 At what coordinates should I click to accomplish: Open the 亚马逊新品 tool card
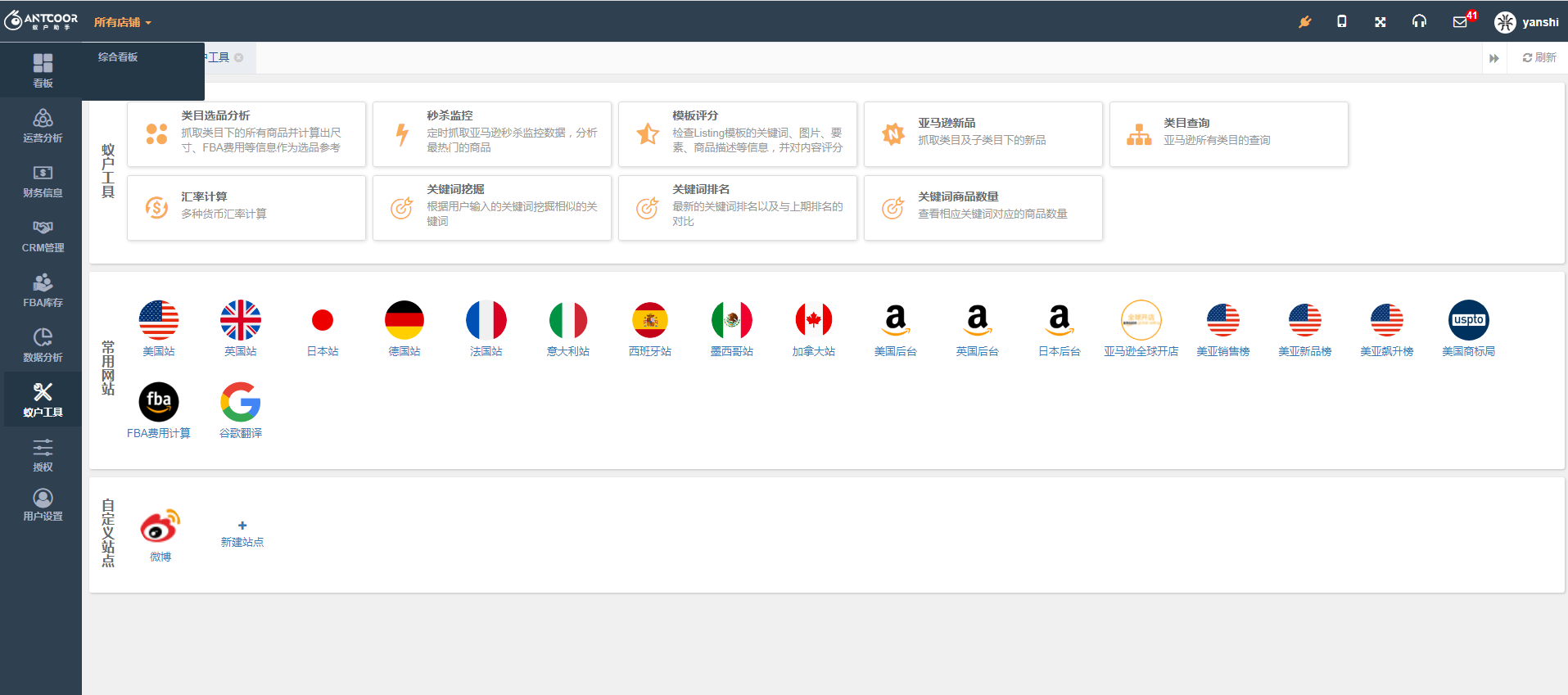point(983,134)
